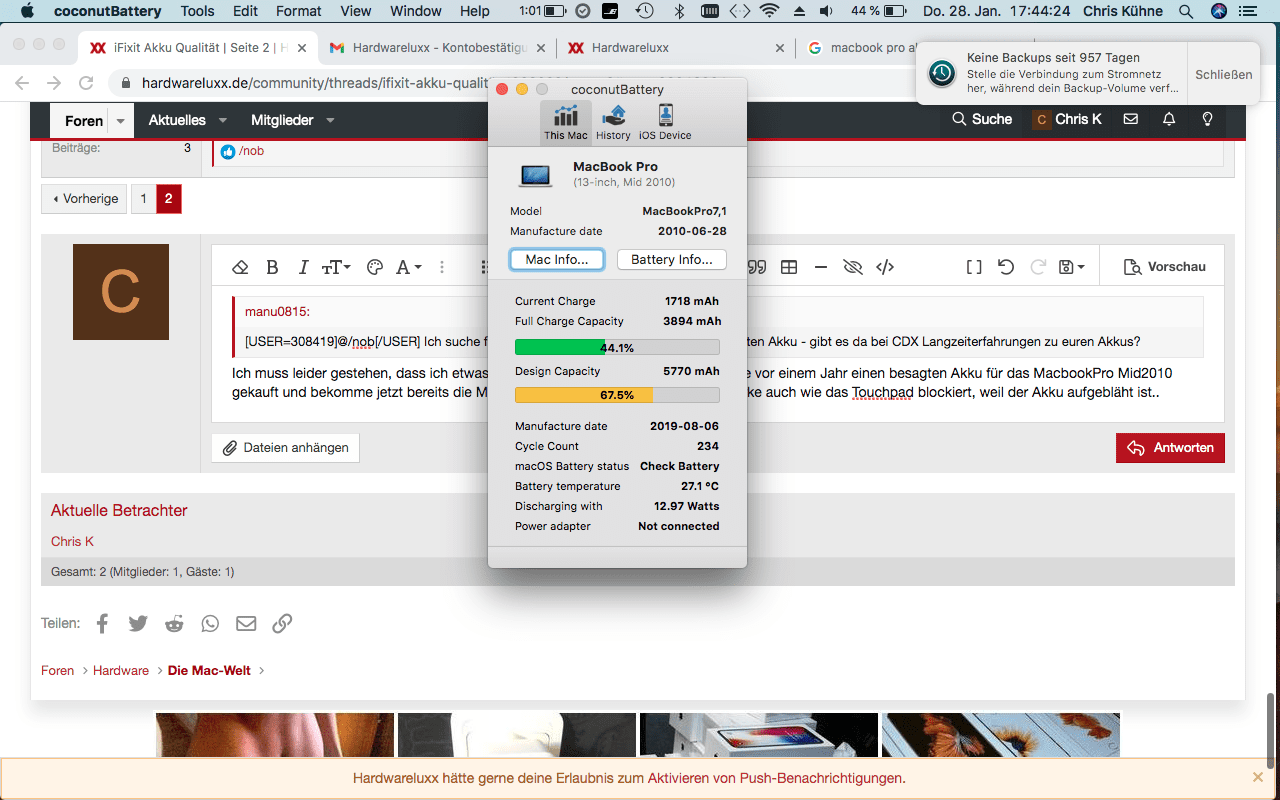
Task: Insert horizontal line with the dash icon
Action: (821, 267)
